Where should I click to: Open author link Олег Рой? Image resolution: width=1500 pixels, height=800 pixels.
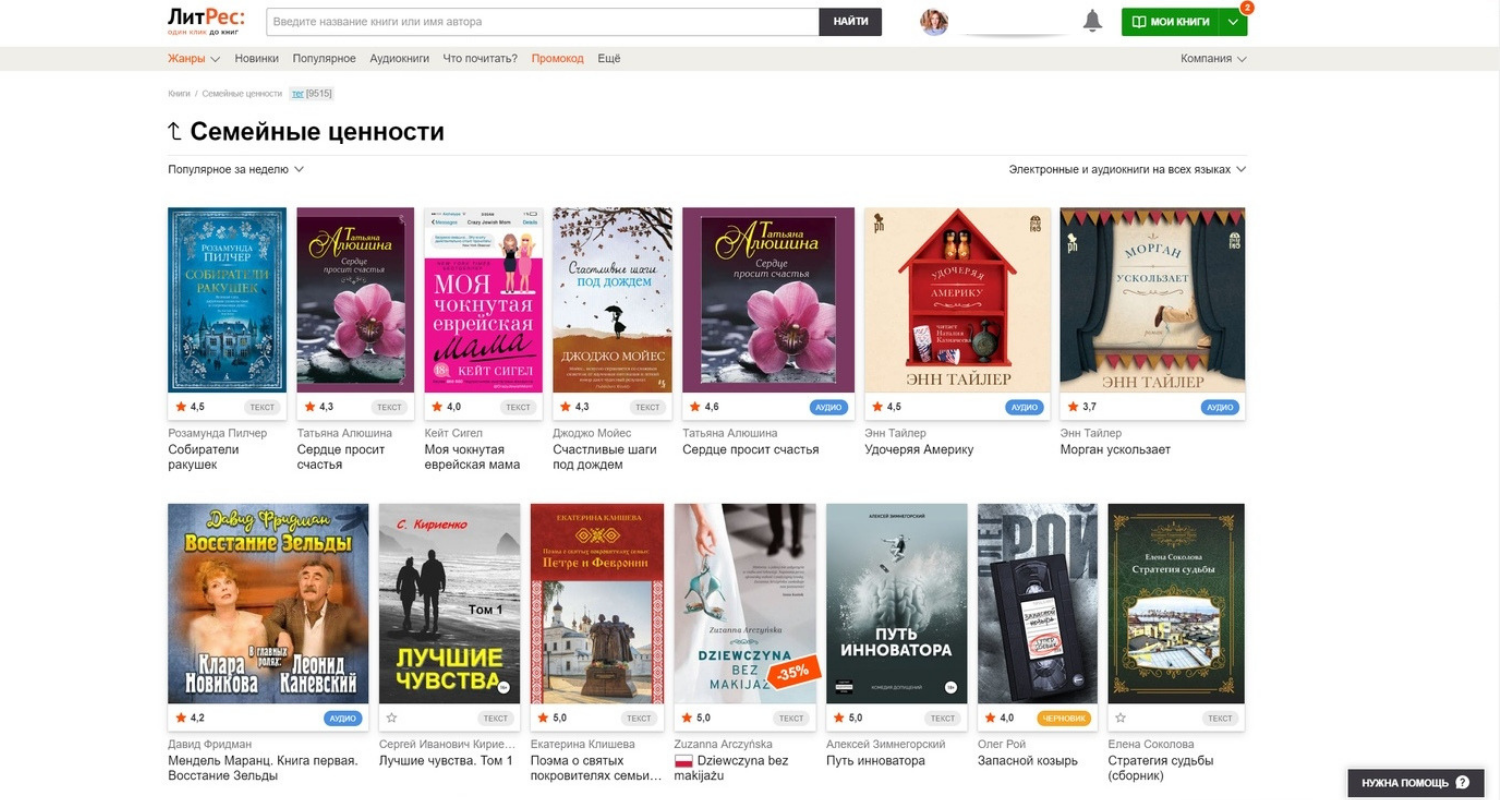tap(1002, 744)
